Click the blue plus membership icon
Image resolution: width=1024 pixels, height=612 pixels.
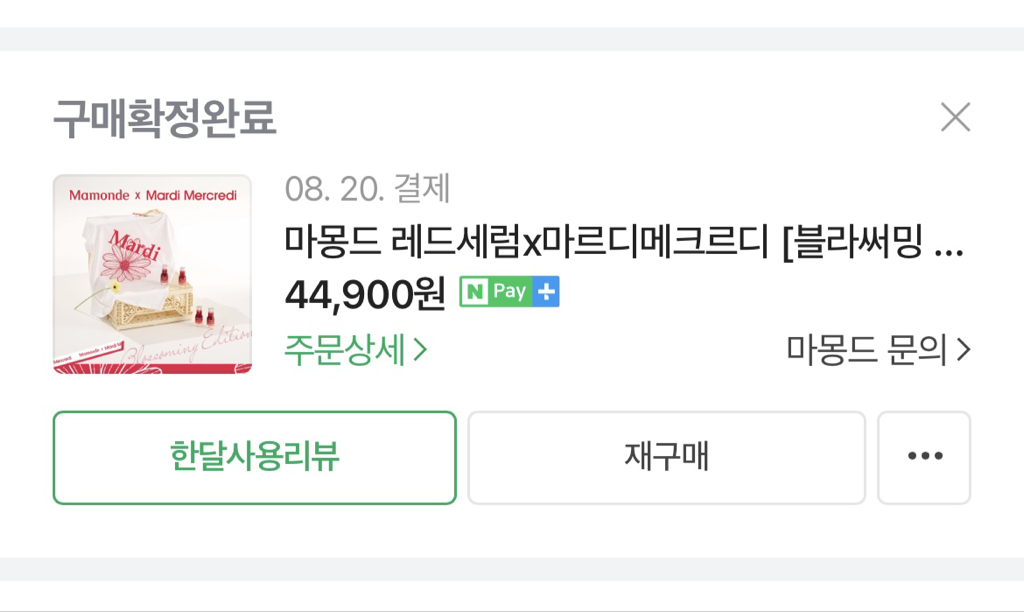(x=545, y=292)
